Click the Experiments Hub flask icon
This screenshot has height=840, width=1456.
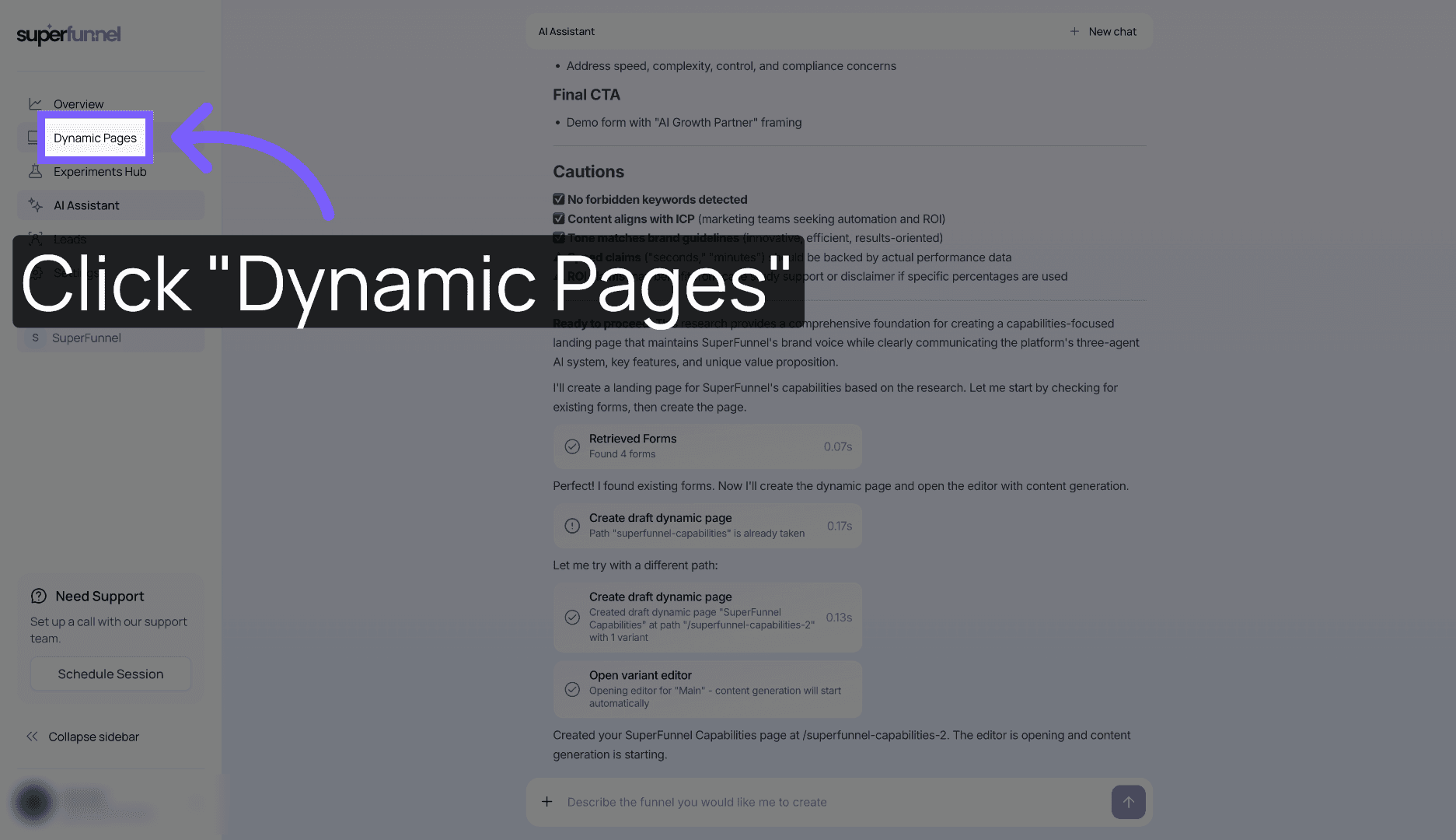pyautogui.click(x=35, y=171)
